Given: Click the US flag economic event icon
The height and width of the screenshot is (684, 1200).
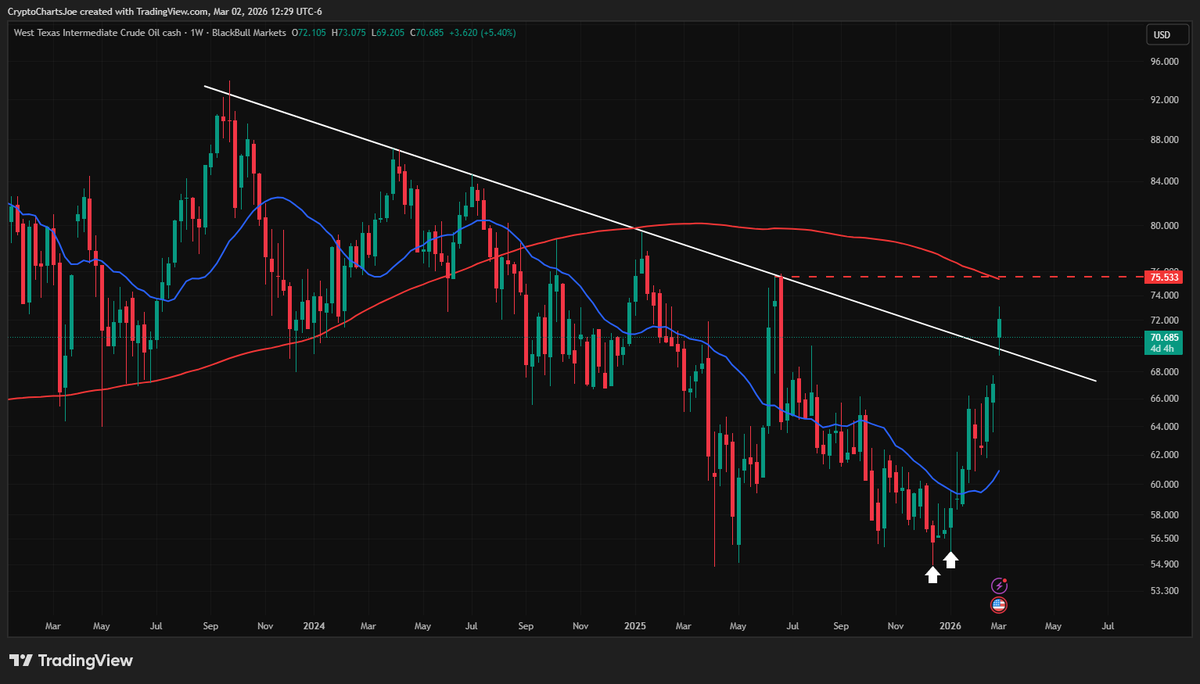Looking at the screenshot, I should tap(998, 605).
